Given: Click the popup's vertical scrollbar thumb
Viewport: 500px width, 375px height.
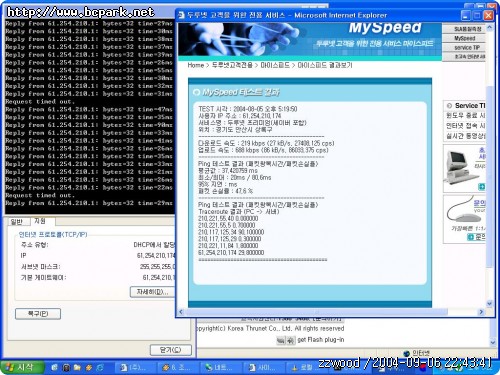Looking at the screenshot, I should pos(490,177).
